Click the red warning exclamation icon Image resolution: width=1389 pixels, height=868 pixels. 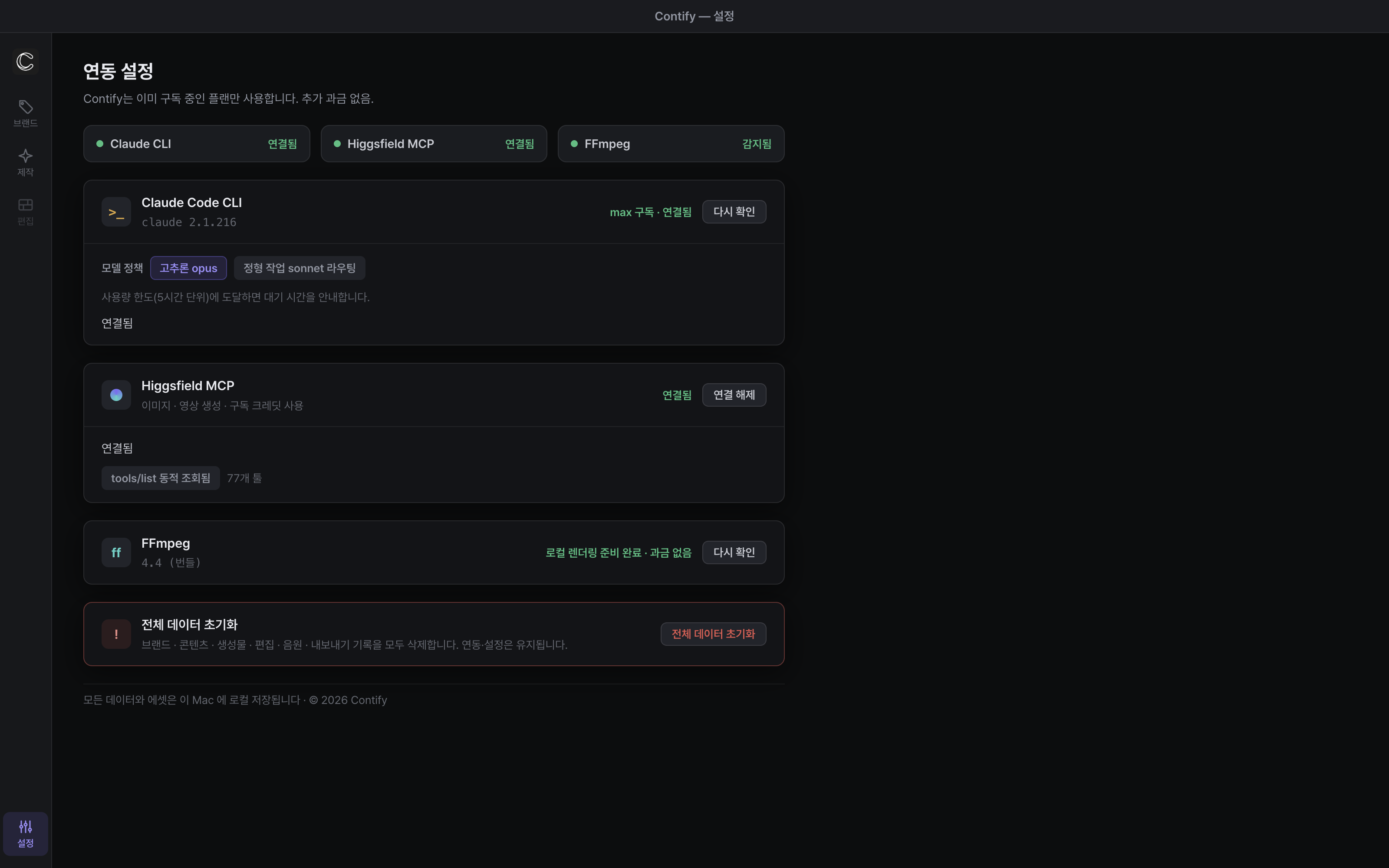point(116,634)
